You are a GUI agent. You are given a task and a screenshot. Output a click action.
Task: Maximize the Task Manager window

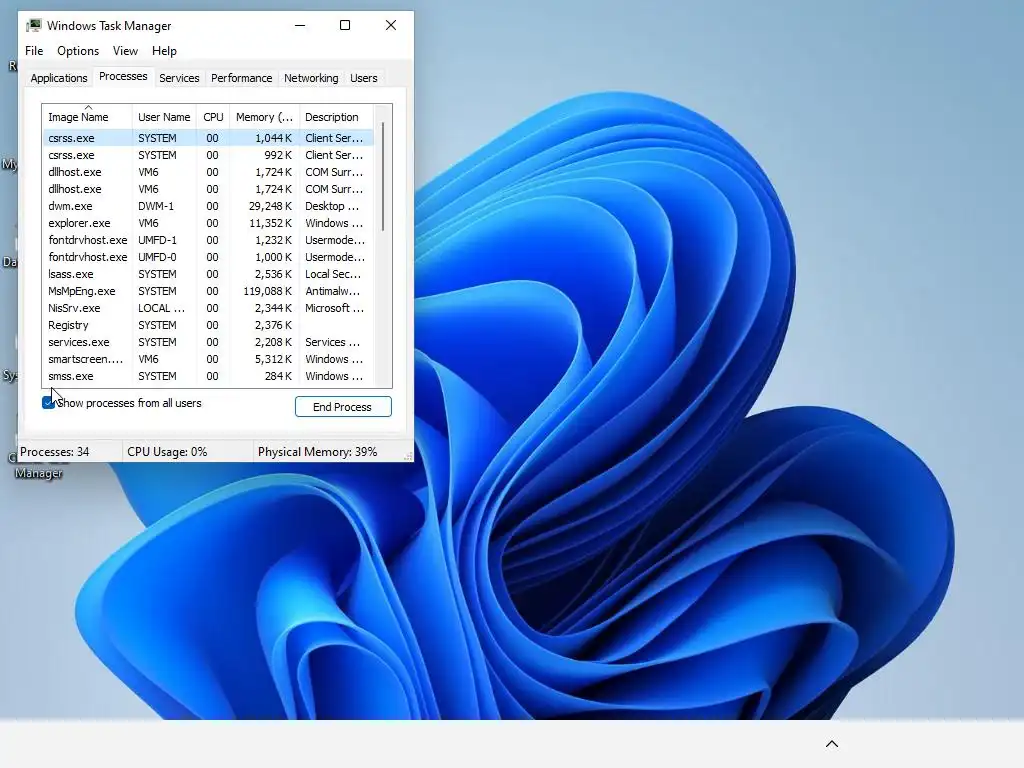[x=345, y=25]
